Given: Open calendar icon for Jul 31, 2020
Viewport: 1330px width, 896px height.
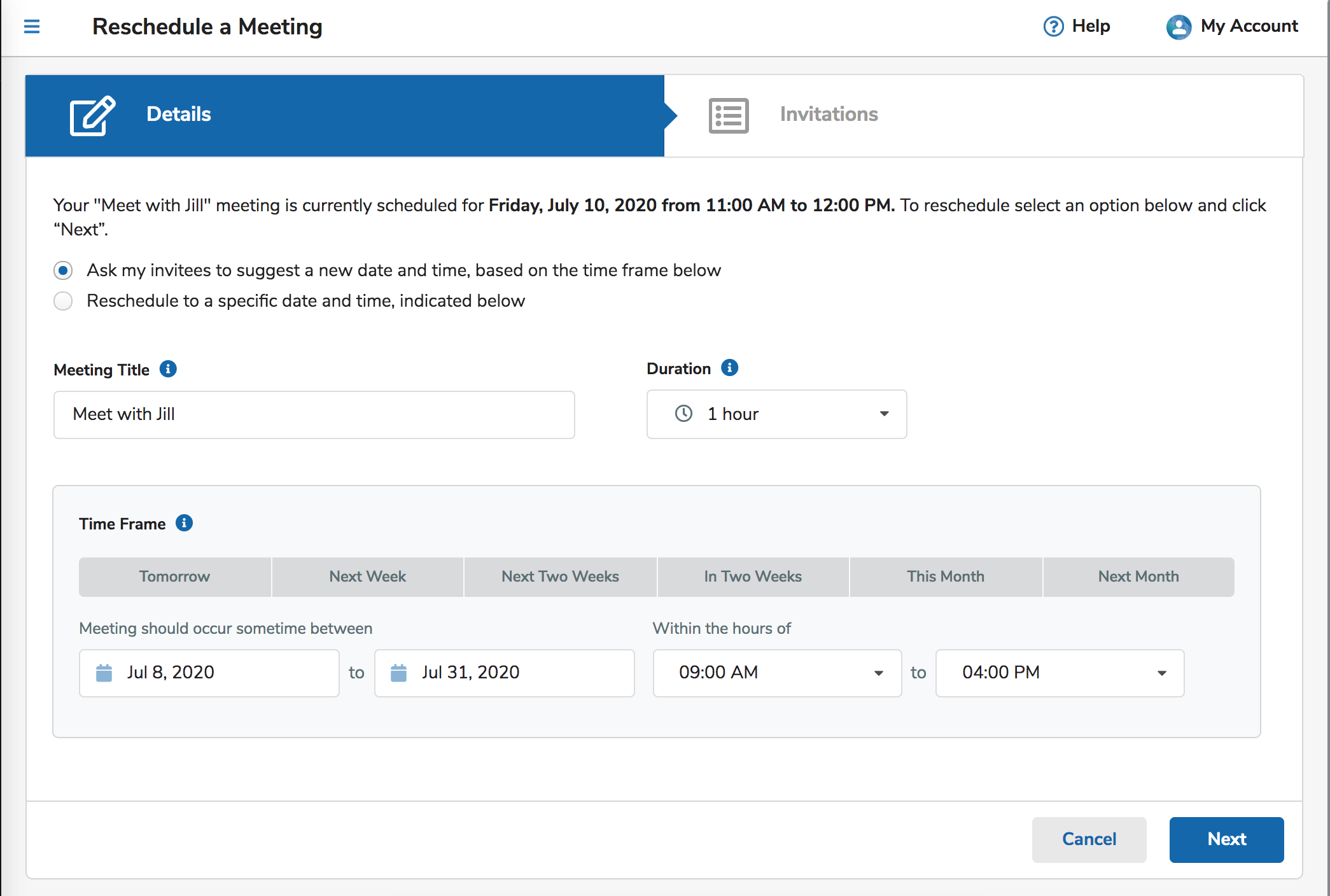Looking at the screenshot, I should [398, 673].
